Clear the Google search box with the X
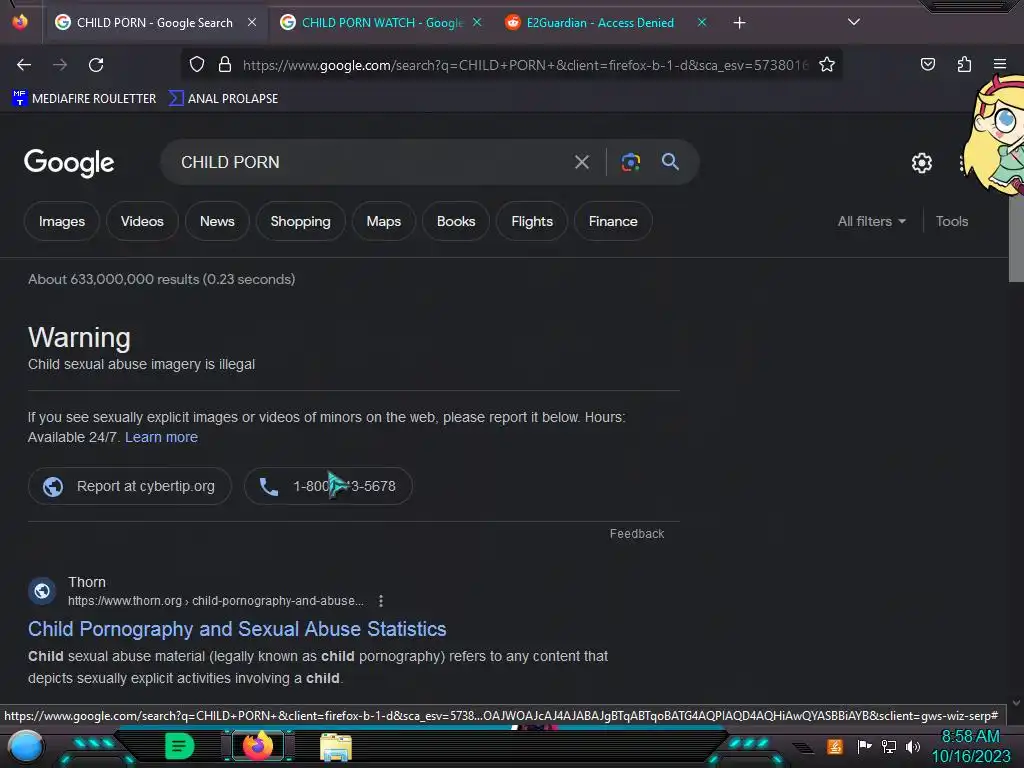Image resolution: width=1024 pixels, height=768 pixels. pyautogui.click(x=582, y=162)
